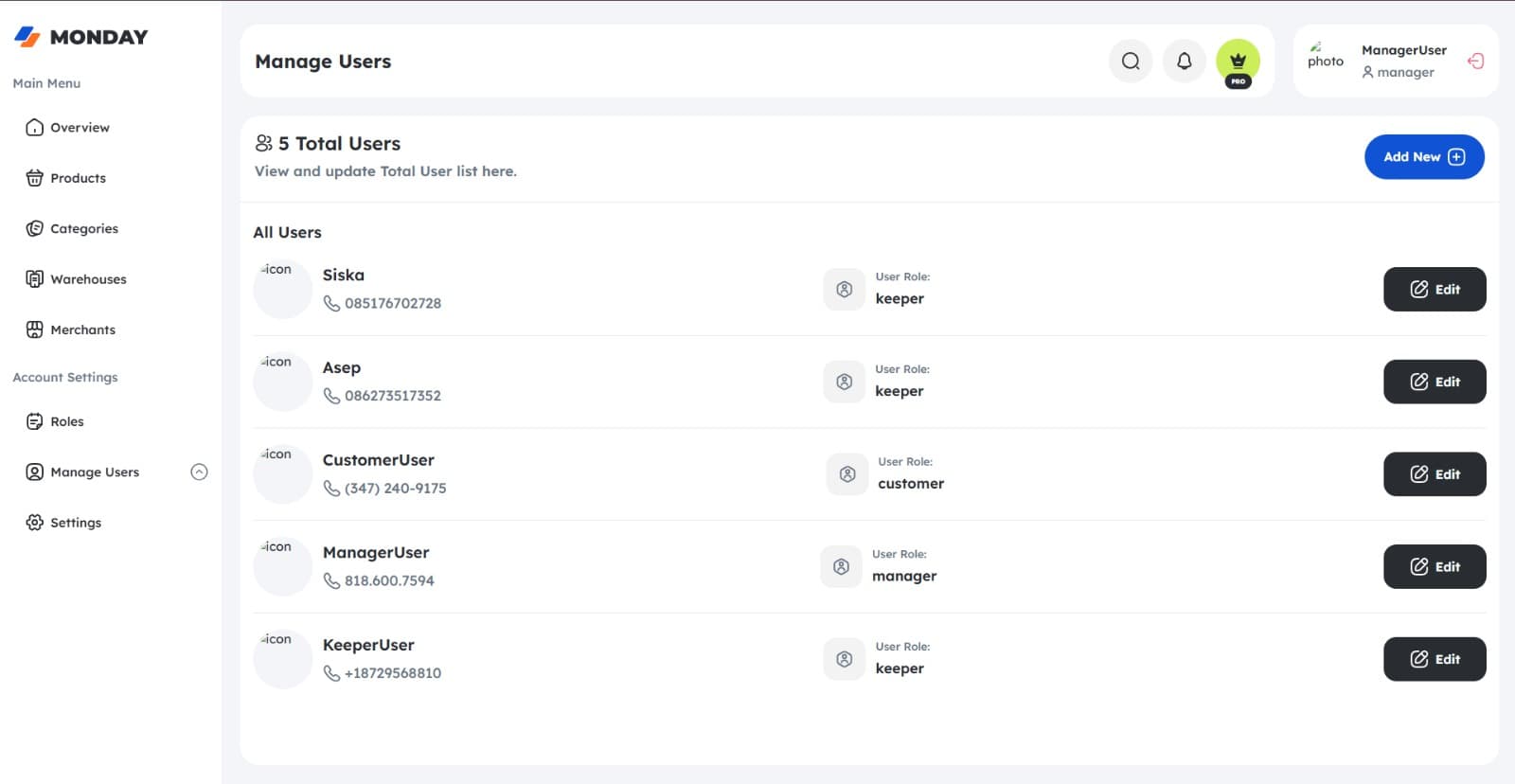1515x784 pixels.
Task: Open the Overview menu item
Action: (68, 128)
